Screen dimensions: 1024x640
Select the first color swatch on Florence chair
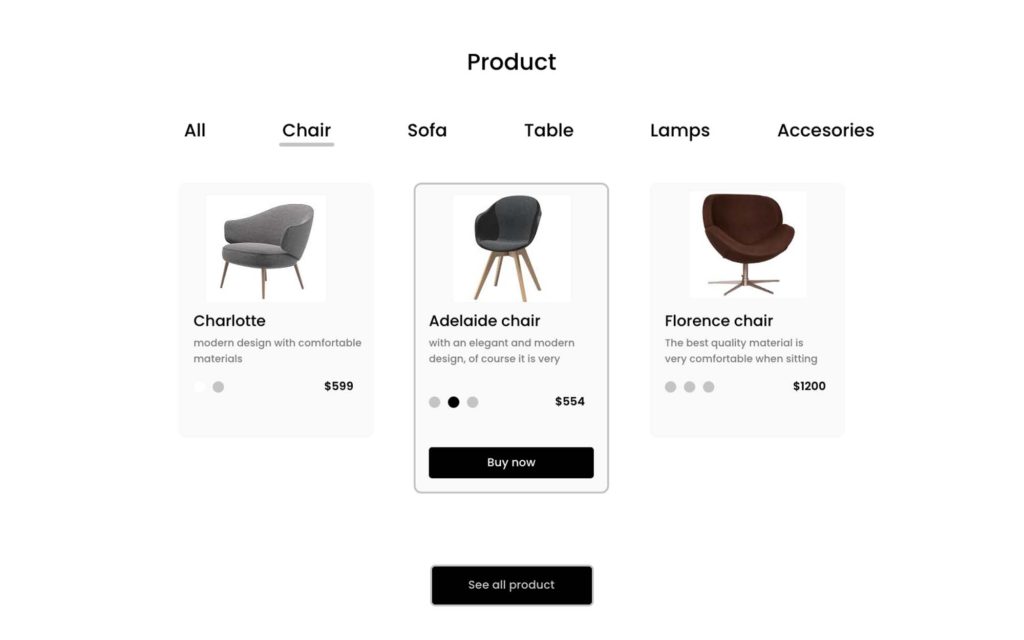(671, 387)
